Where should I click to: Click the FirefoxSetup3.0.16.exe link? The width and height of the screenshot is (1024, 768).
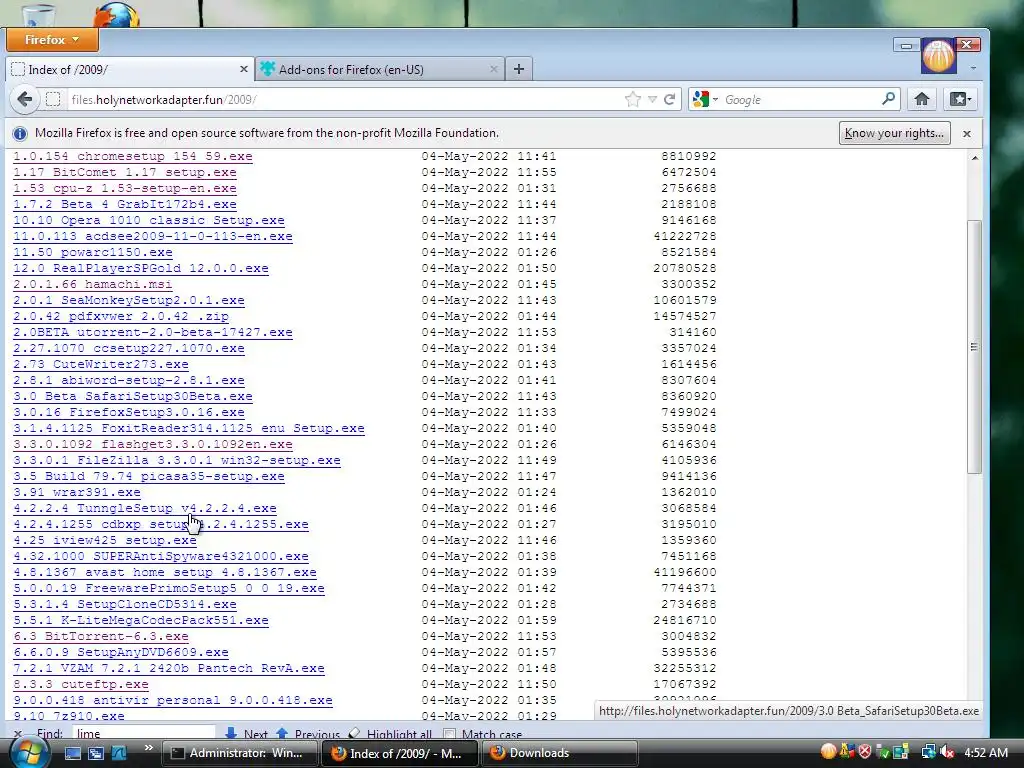129,412
